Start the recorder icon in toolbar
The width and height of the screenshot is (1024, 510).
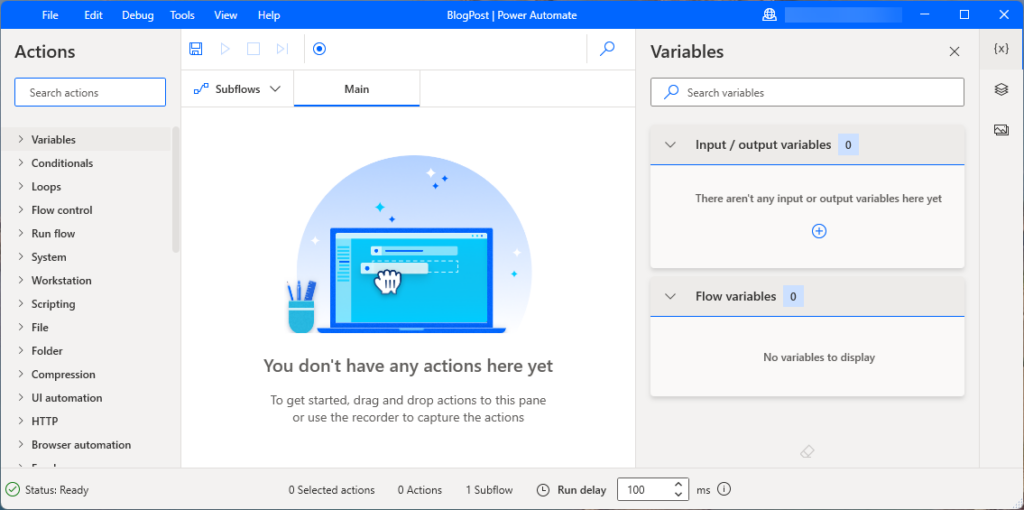point(319,49)
